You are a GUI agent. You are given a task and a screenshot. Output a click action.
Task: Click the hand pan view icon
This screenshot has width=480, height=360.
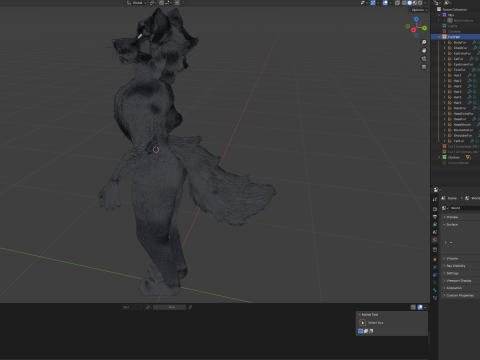(424, 50)
